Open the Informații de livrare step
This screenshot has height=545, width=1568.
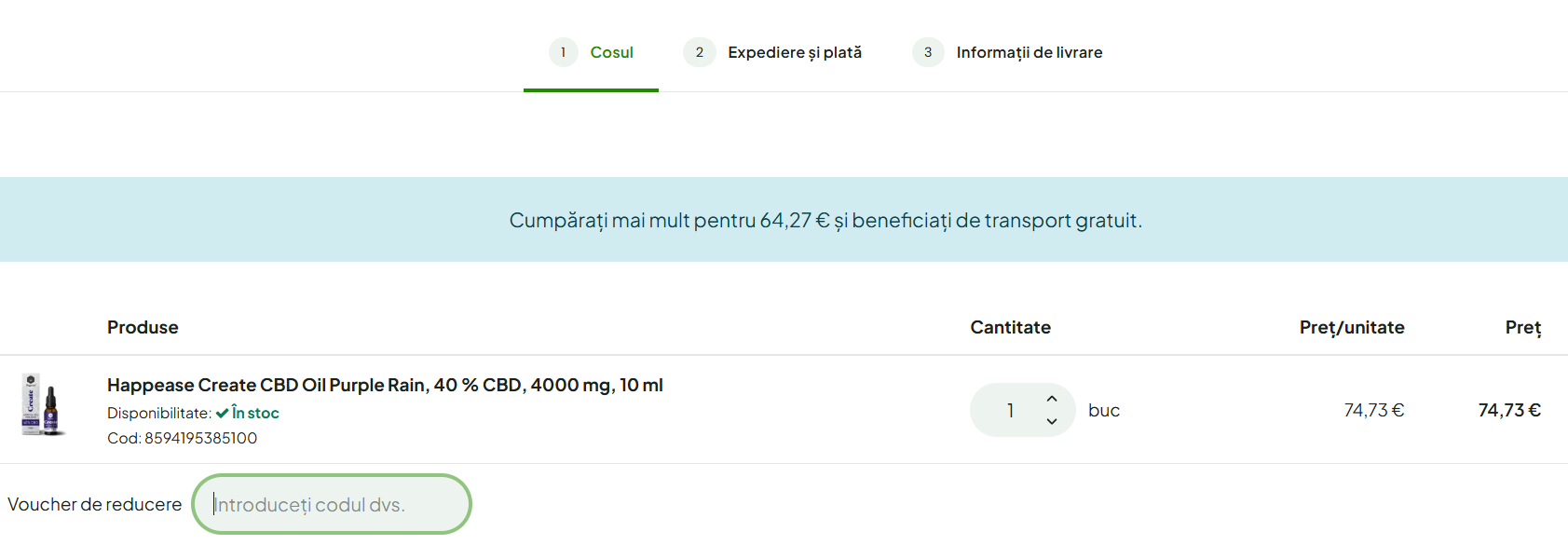(1029, 53)
